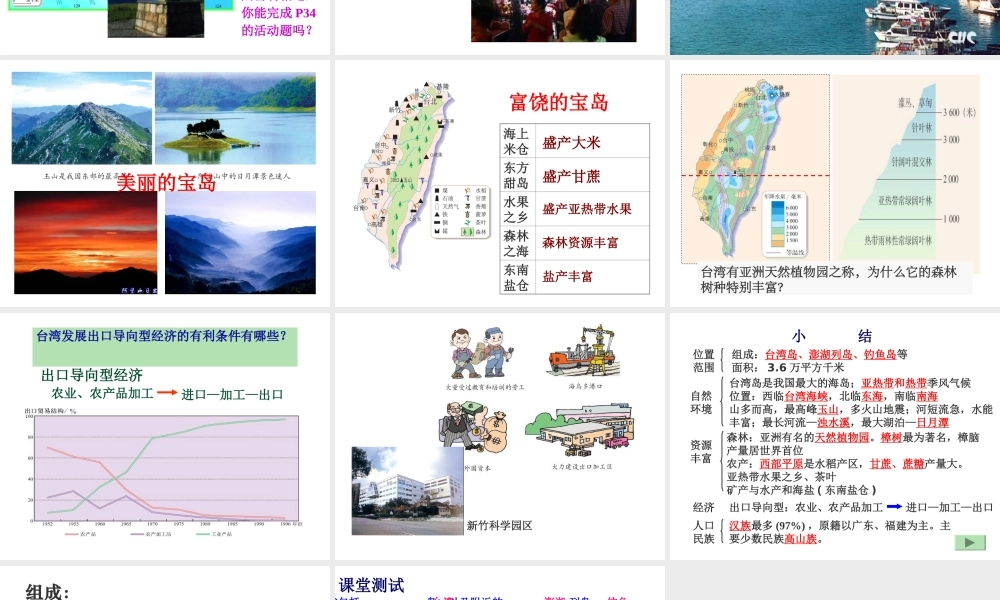Click the 出口导向型经济 heading
Image resolution: width=1000 pixels, height=600 pixels.
92,375
